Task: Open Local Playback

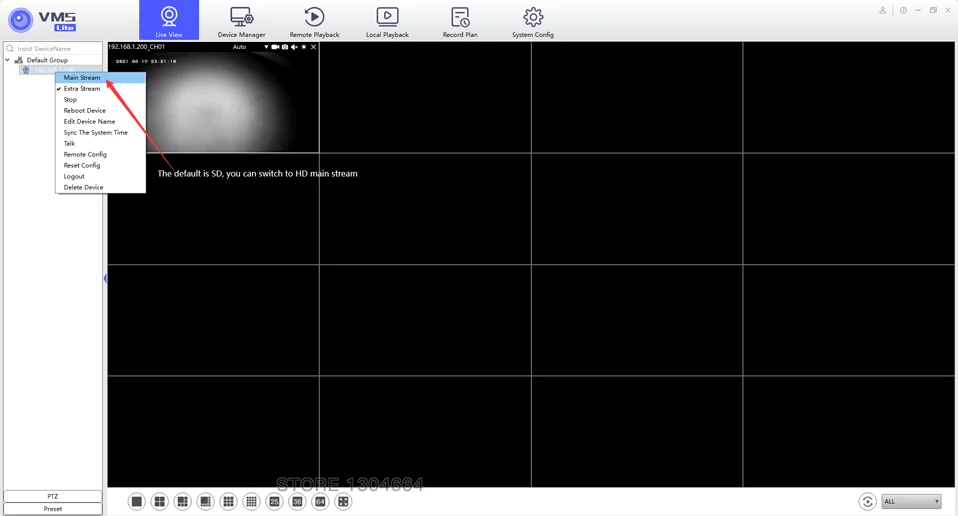Action: click(387, 22)
